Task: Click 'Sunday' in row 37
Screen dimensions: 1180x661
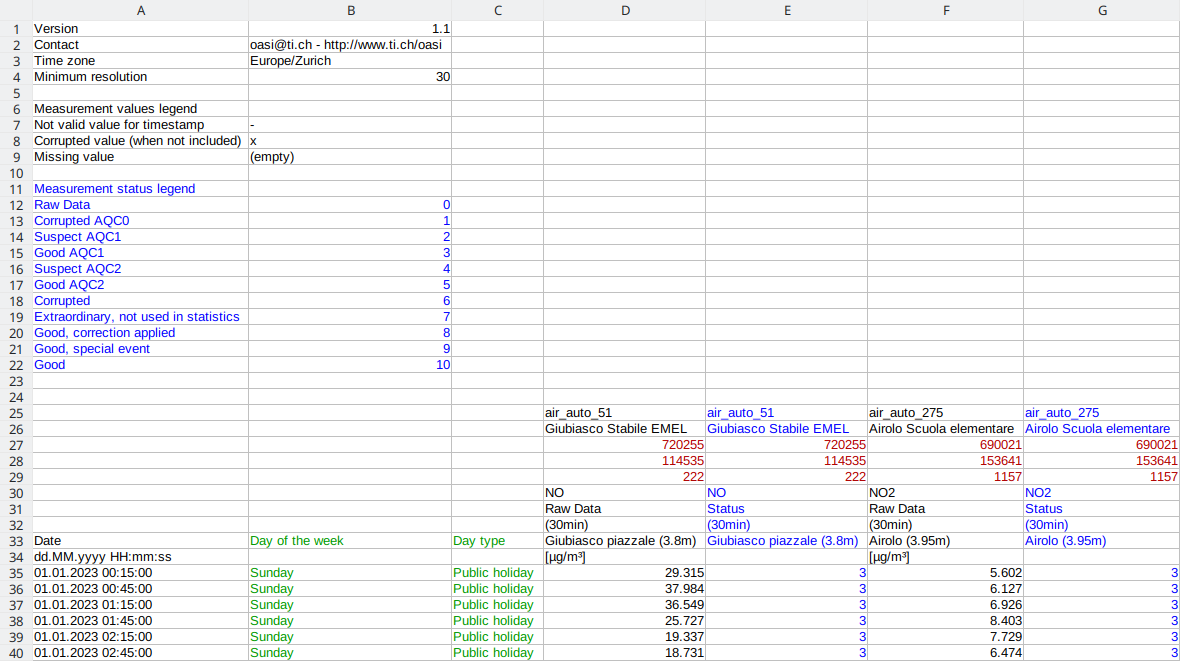Action: [x=350, y=605]
